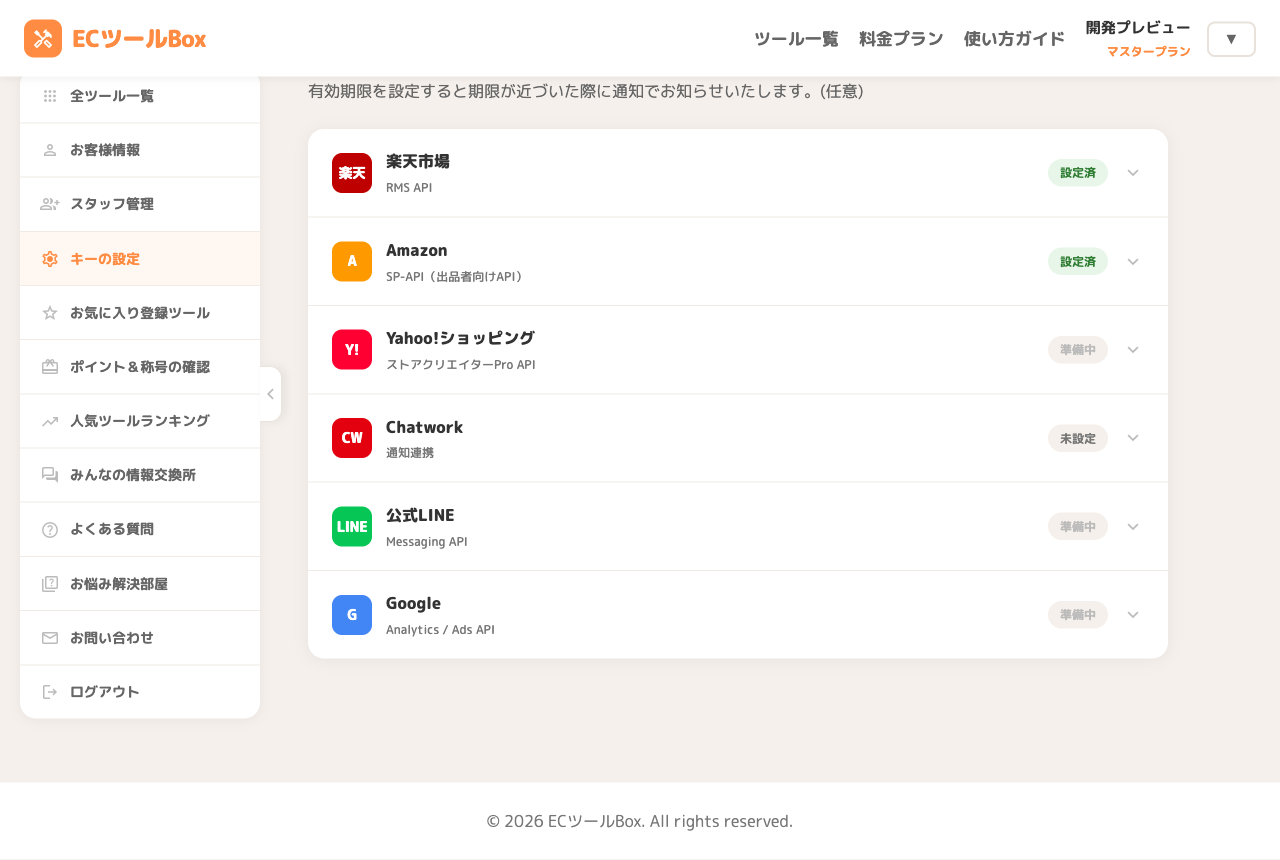Click the add-staff icon beside スタッフ管理

tap(50, 204)
